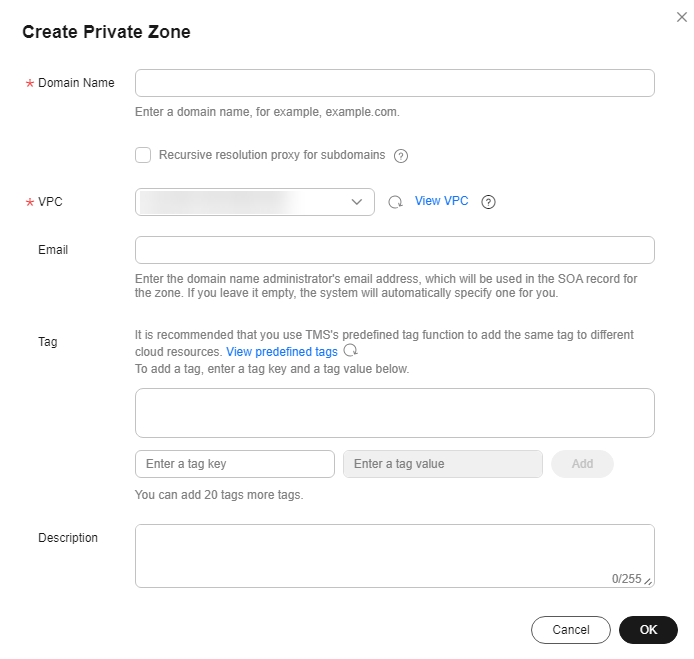
Task: Click the large tags display box
Action: pyautogui.click(x=395, y=413)
